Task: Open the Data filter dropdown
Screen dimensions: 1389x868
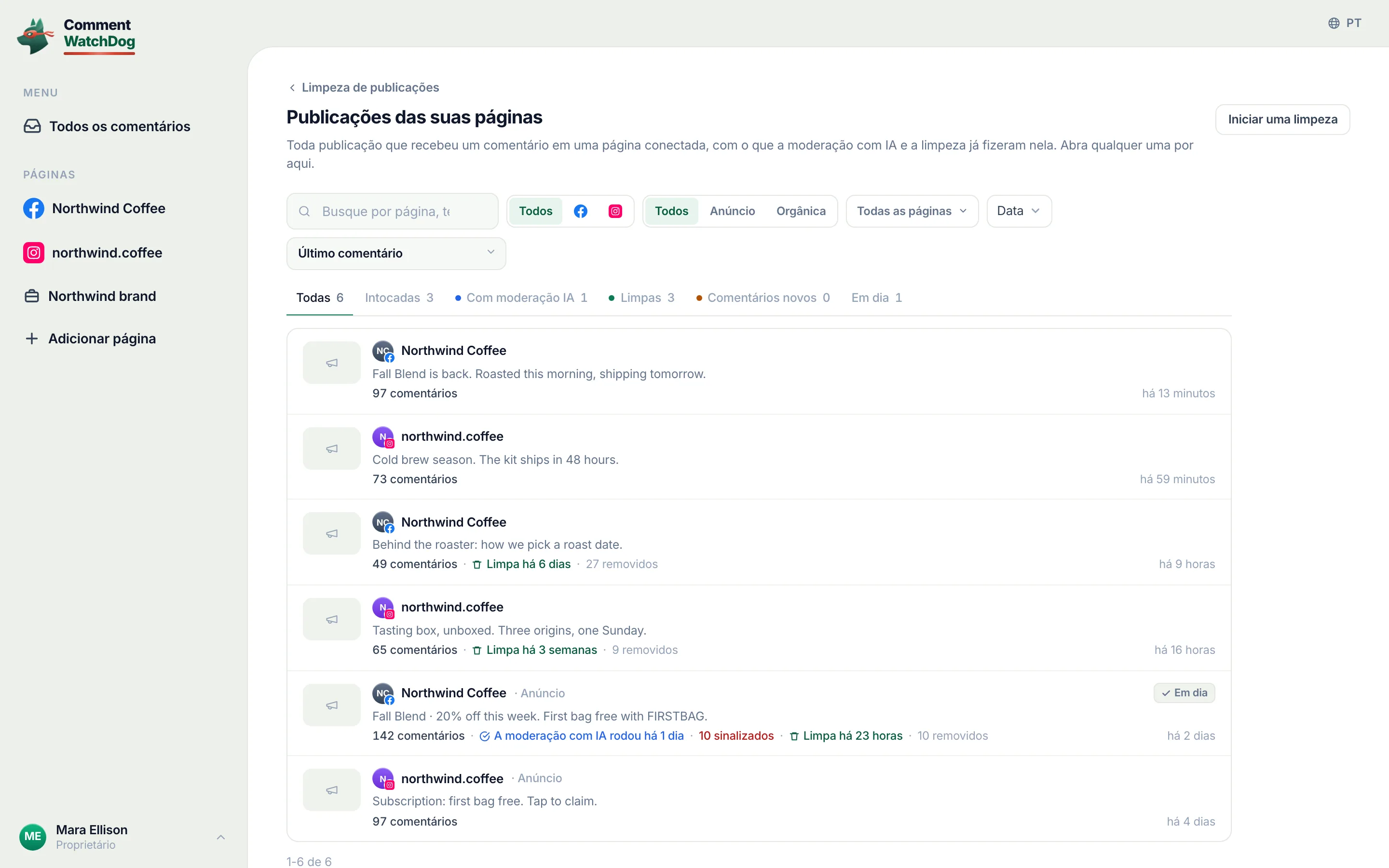Action: pyautogui.click(x=1019, y=211)
